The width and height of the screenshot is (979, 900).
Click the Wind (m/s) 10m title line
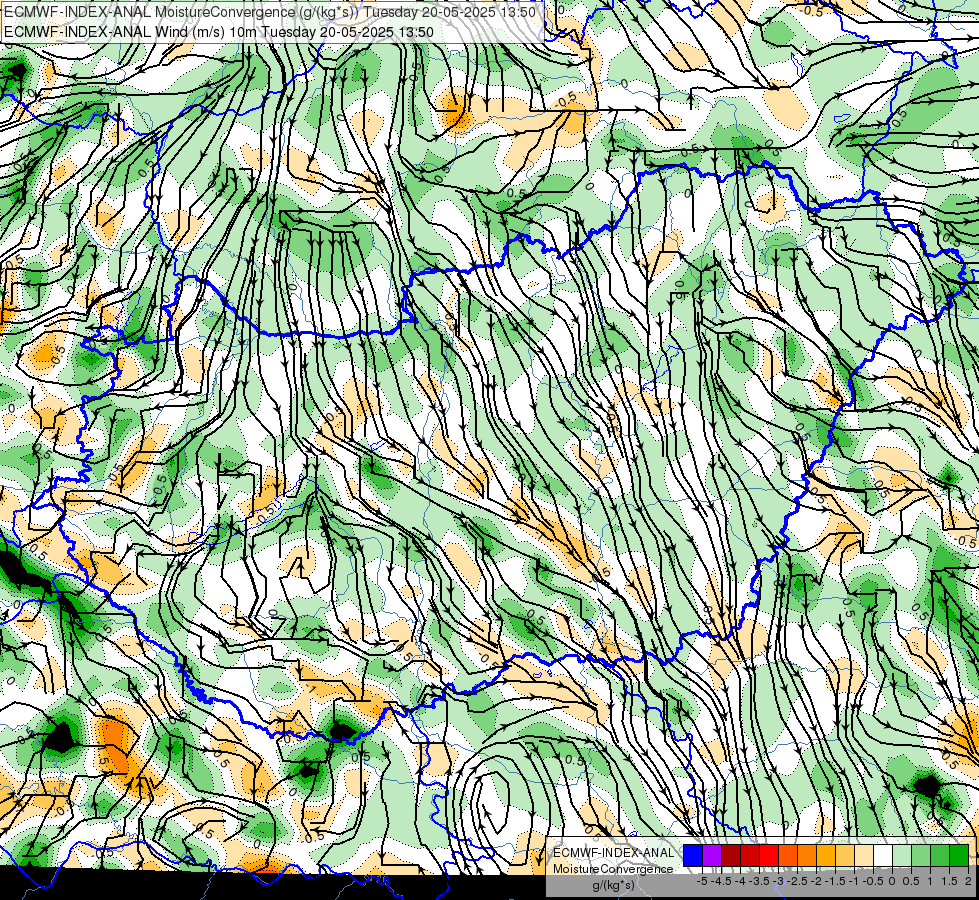219,32
